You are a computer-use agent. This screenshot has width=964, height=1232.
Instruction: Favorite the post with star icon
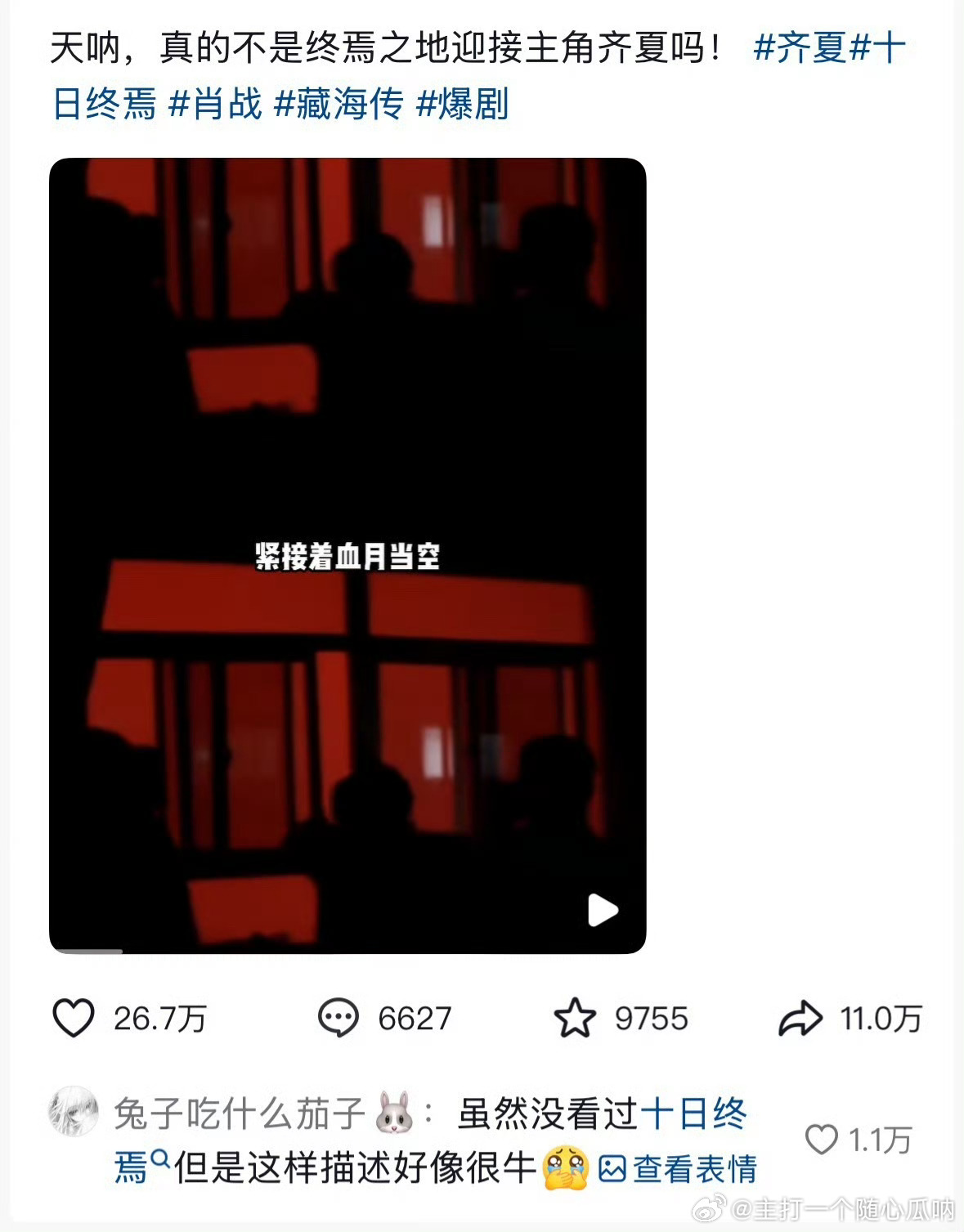(x=575, y=1019)
